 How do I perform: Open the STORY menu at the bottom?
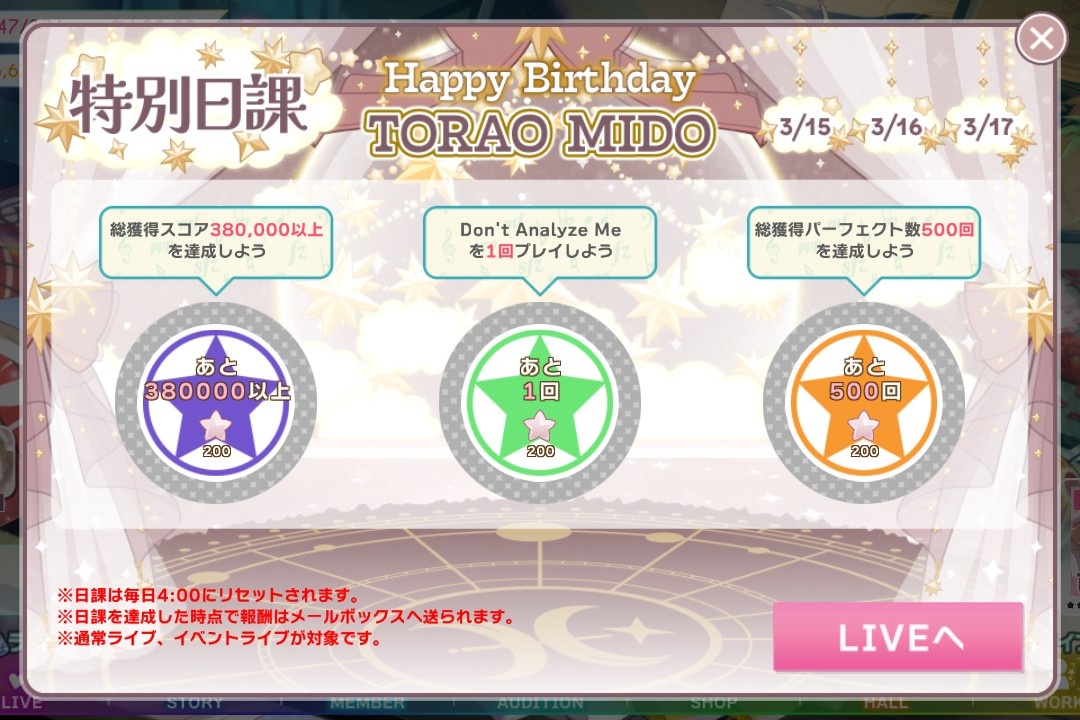(194, 703)
